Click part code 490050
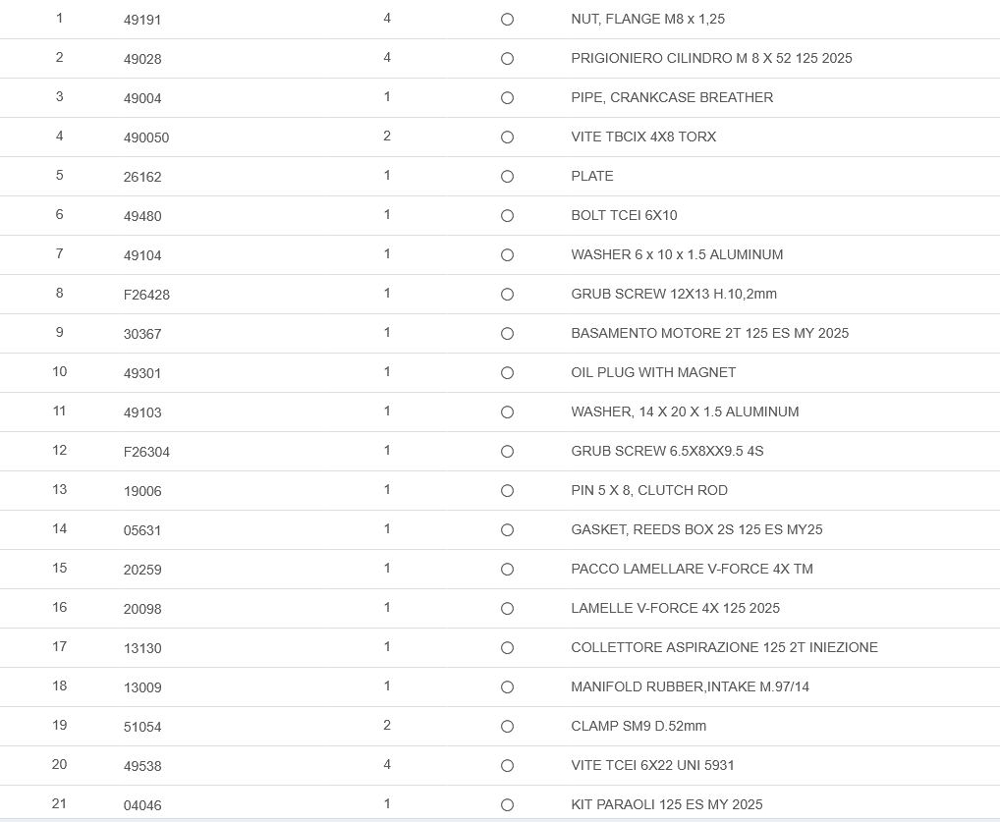The height and width of the screenshot is (822, 1000). pos(146,138)
